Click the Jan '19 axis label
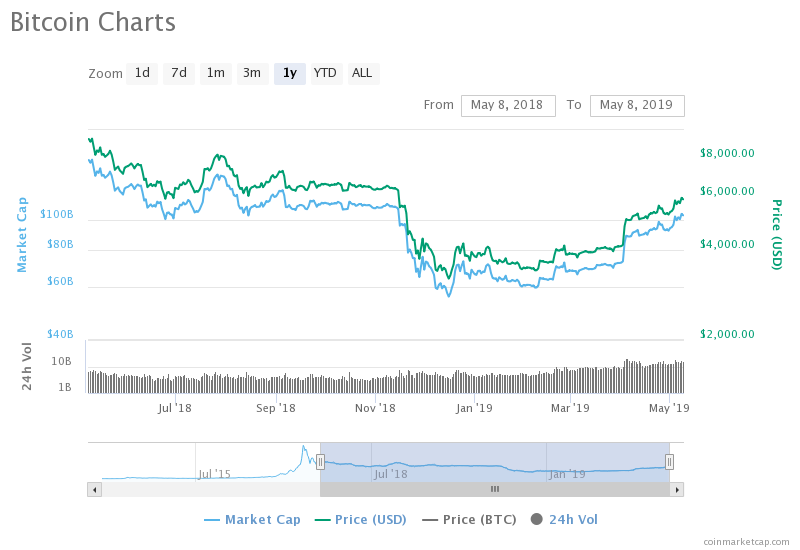This screenshot has width=800, height=550. click(x=474, y=408)
